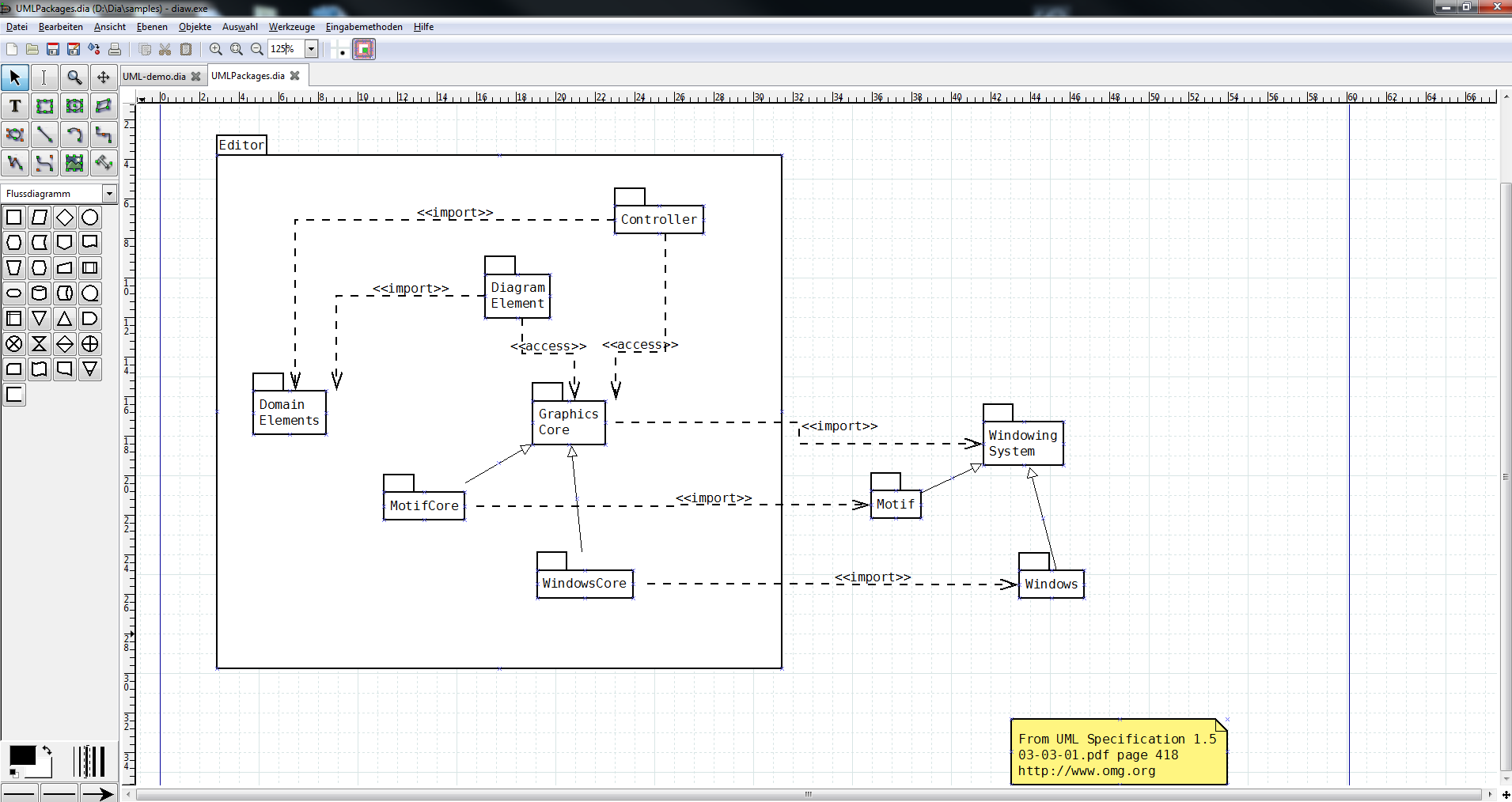Image resolution: width=1512 pixels, height=802 pixels.
Task: Click the Paste clipboard icon
Action: click(186, 49)
